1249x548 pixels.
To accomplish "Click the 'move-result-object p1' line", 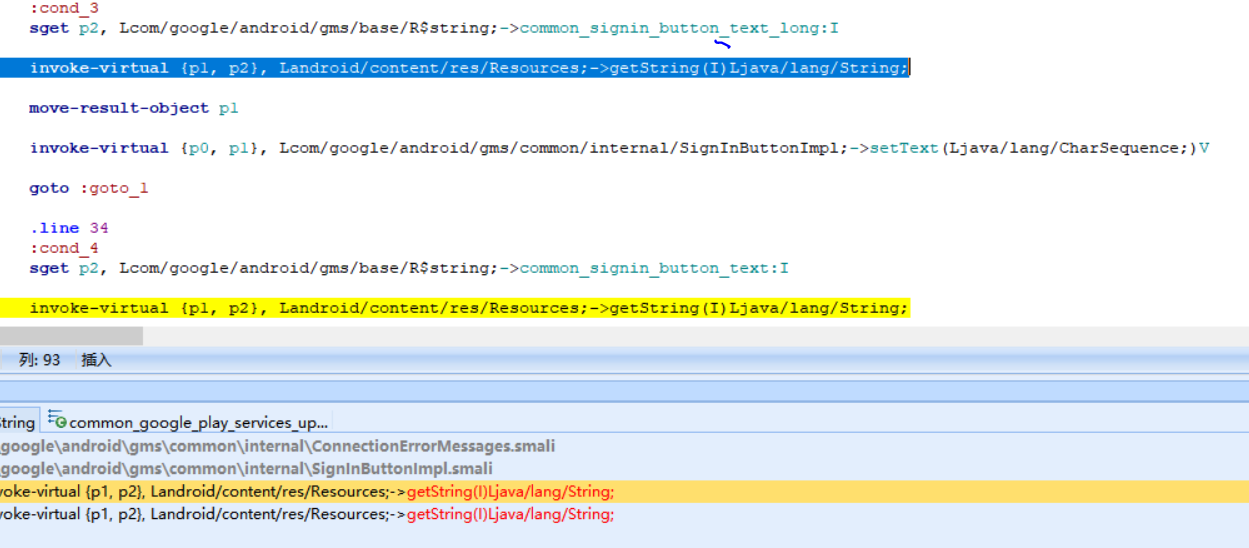I will coord(134,108).
